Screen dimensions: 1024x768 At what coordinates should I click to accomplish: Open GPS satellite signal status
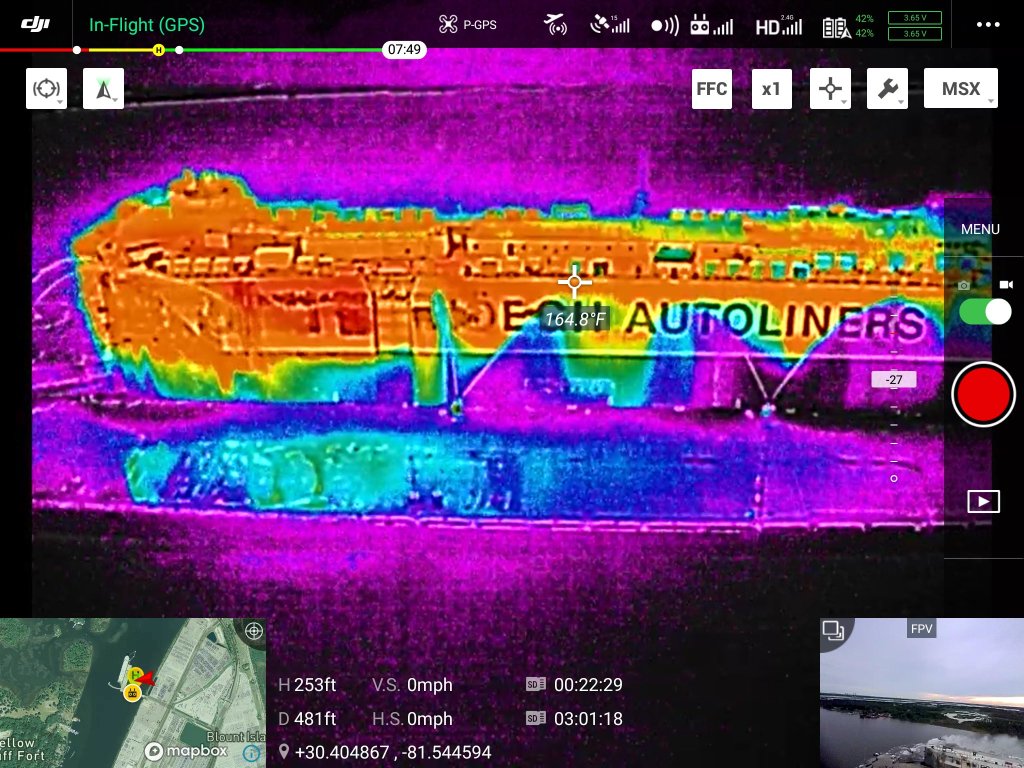pyautogui.click(x=609, y=25)
